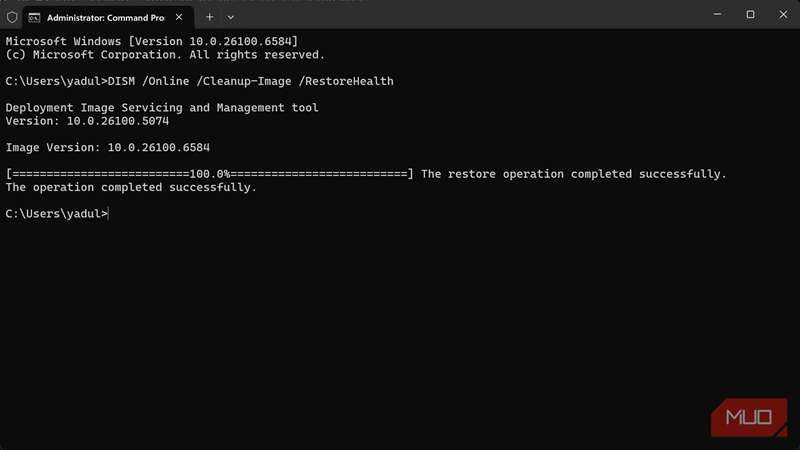The width and height of the screenshot is (800, 450).
Task: Close the Administrator: Command Prompt tab
Action: (180, 17)
